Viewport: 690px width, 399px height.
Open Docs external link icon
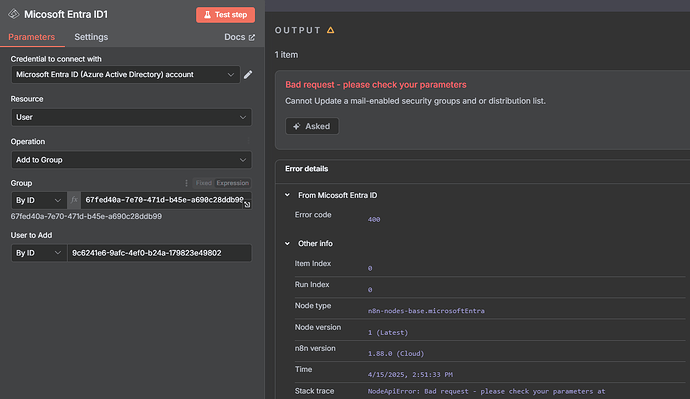pyautogui.click(x=252, y=37)
